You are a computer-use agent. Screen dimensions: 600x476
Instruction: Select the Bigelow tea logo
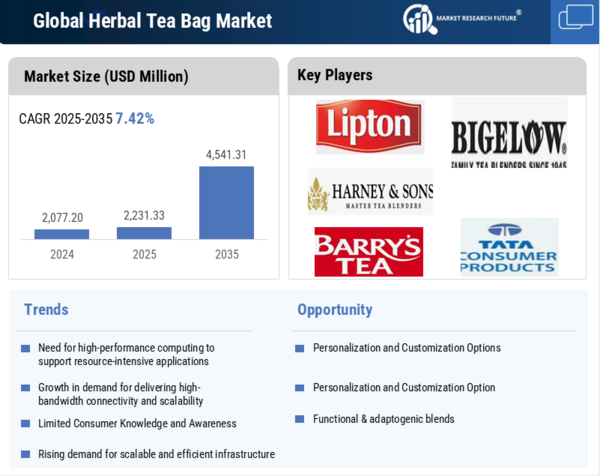pyautogui.click(x=509, y=135)
